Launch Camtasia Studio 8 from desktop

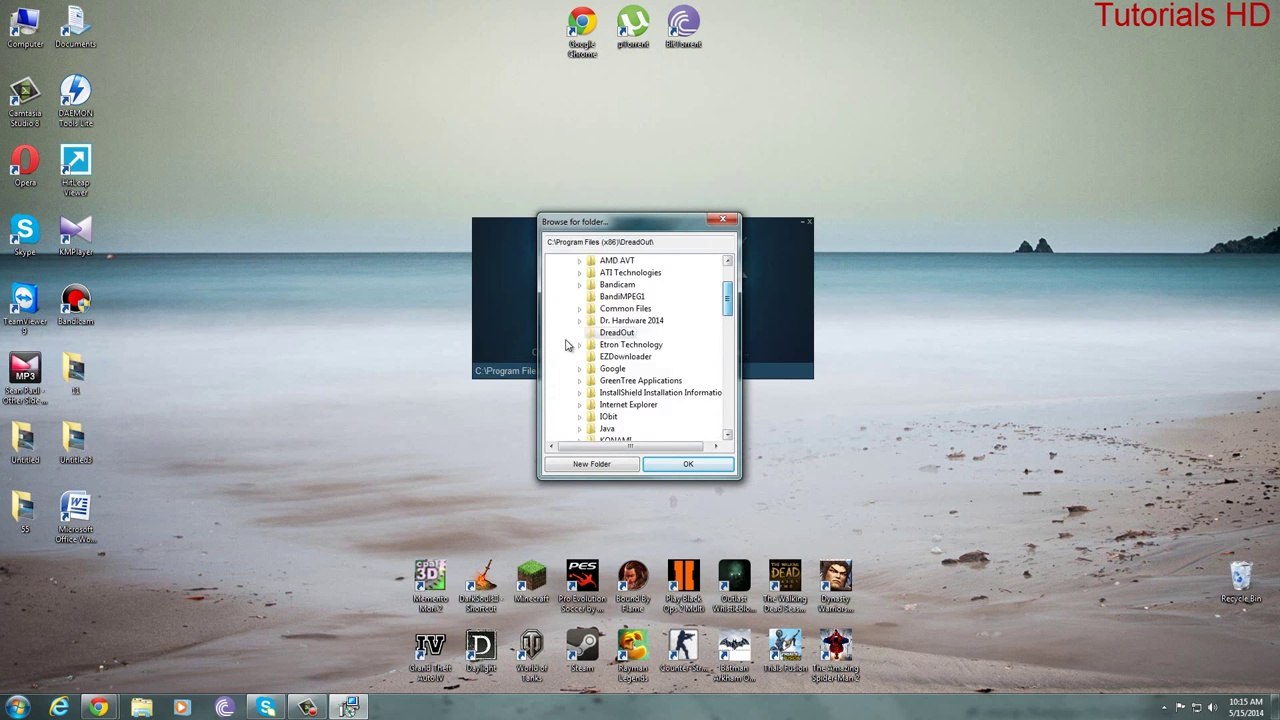pos(25,103)
